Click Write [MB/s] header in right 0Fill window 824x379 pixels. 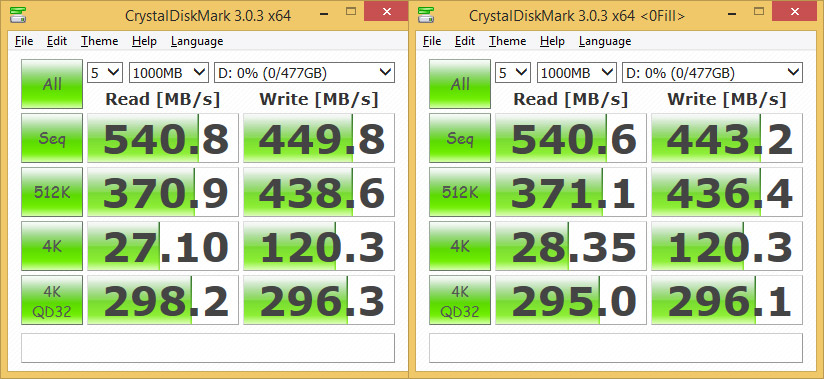(727, 99)
